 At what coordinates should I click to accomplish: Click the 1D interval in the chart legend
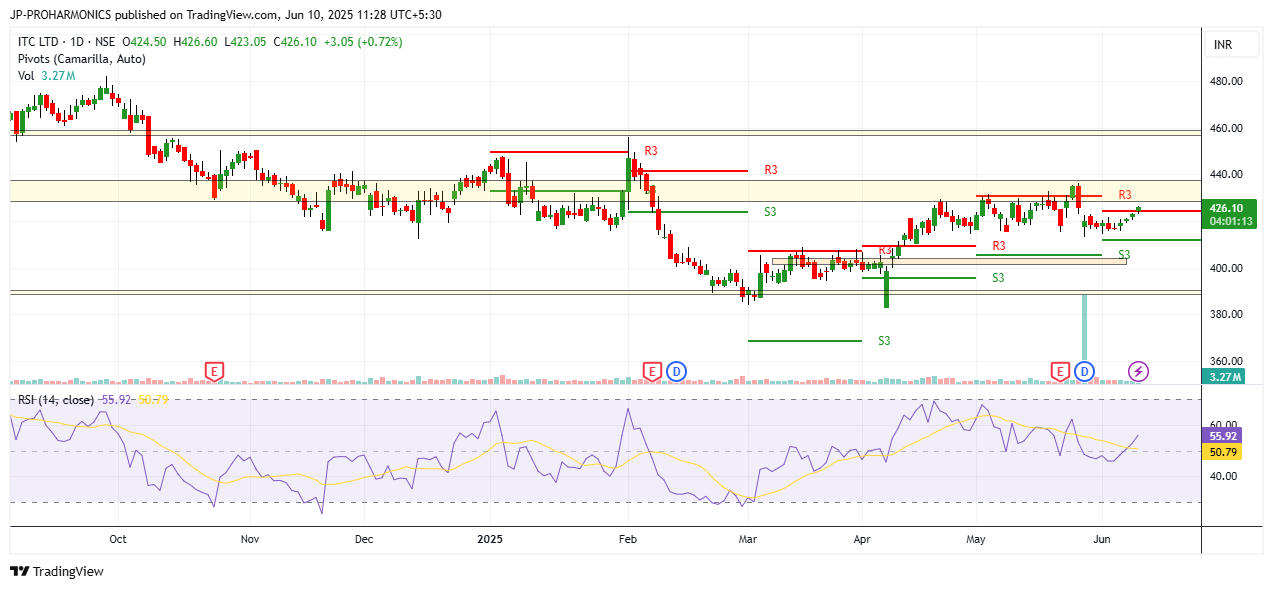(78, 42)
